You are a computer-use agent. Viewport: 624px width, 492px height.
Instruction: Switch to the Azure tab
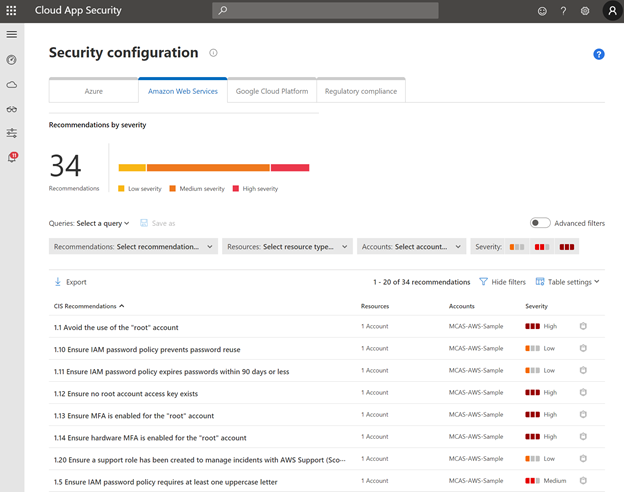coord(94,90)
